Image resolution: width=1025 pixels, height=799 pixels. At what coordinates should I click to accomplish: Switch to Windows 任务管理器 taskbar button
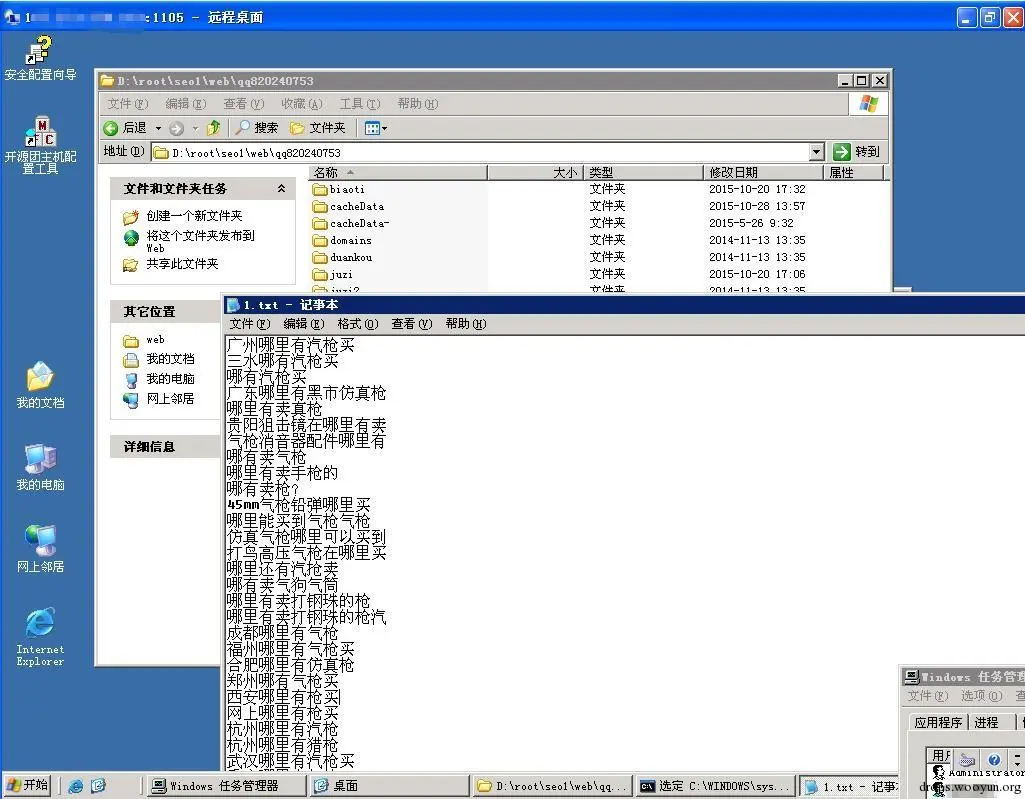click(x=226, y=786)
